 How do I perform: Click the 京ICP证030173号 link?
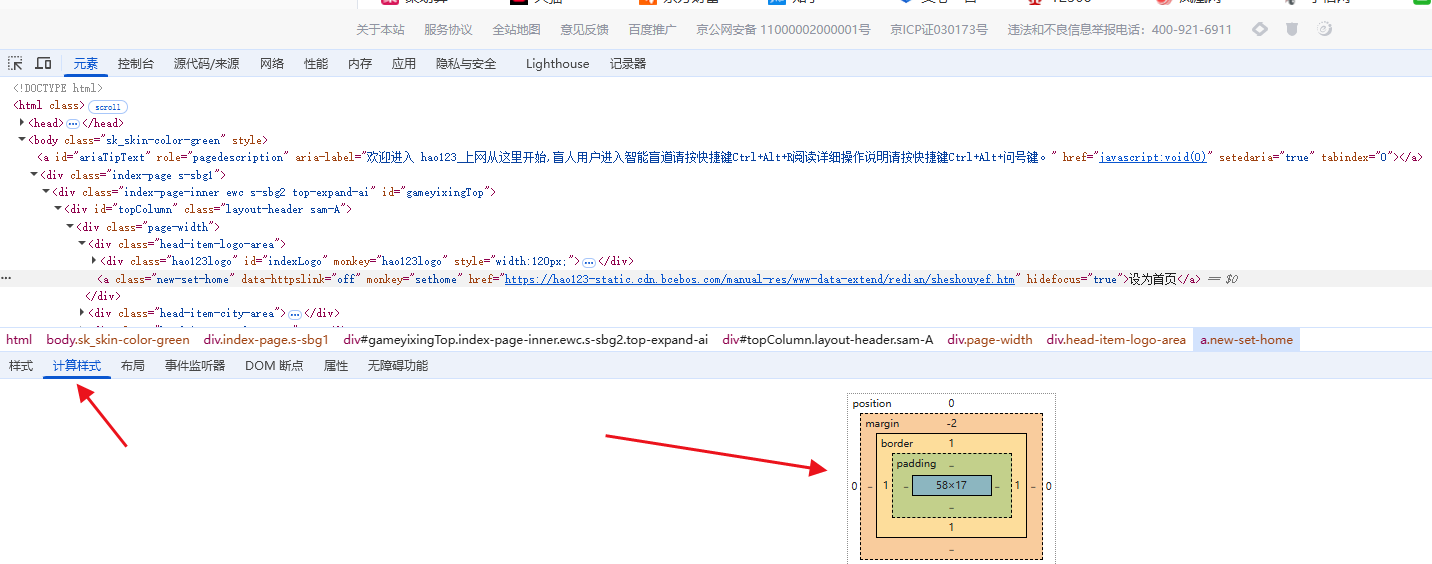[939, 30]
